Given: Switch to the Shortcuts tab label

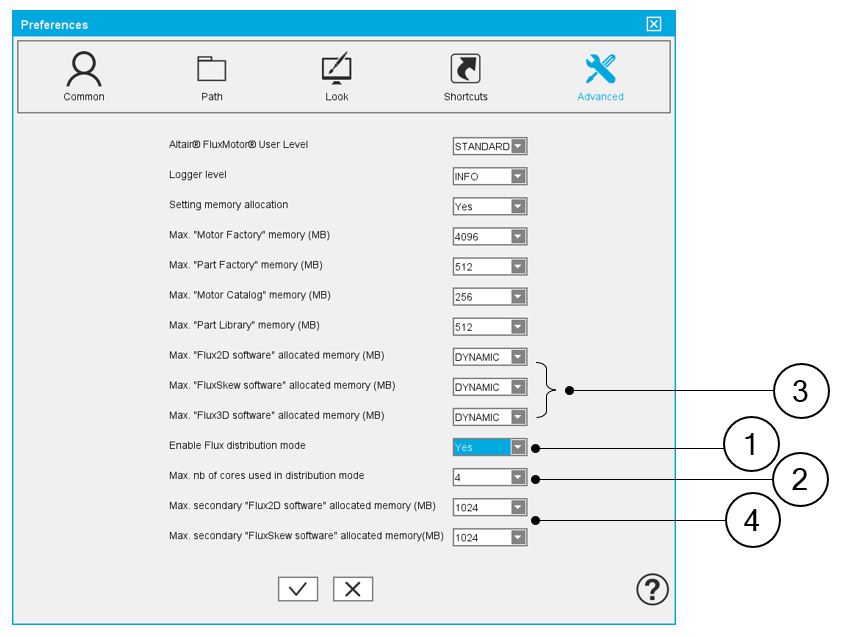Looking at the screenshot, I should (465, 97).
